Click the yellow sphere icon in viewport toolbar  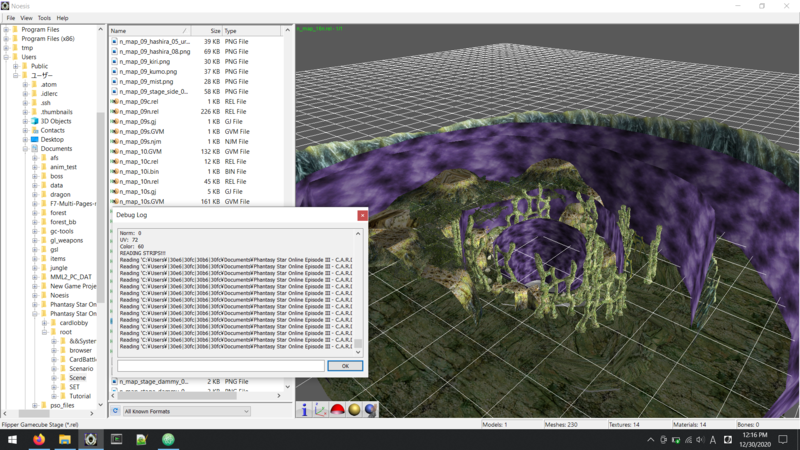(x=354, y=410)
